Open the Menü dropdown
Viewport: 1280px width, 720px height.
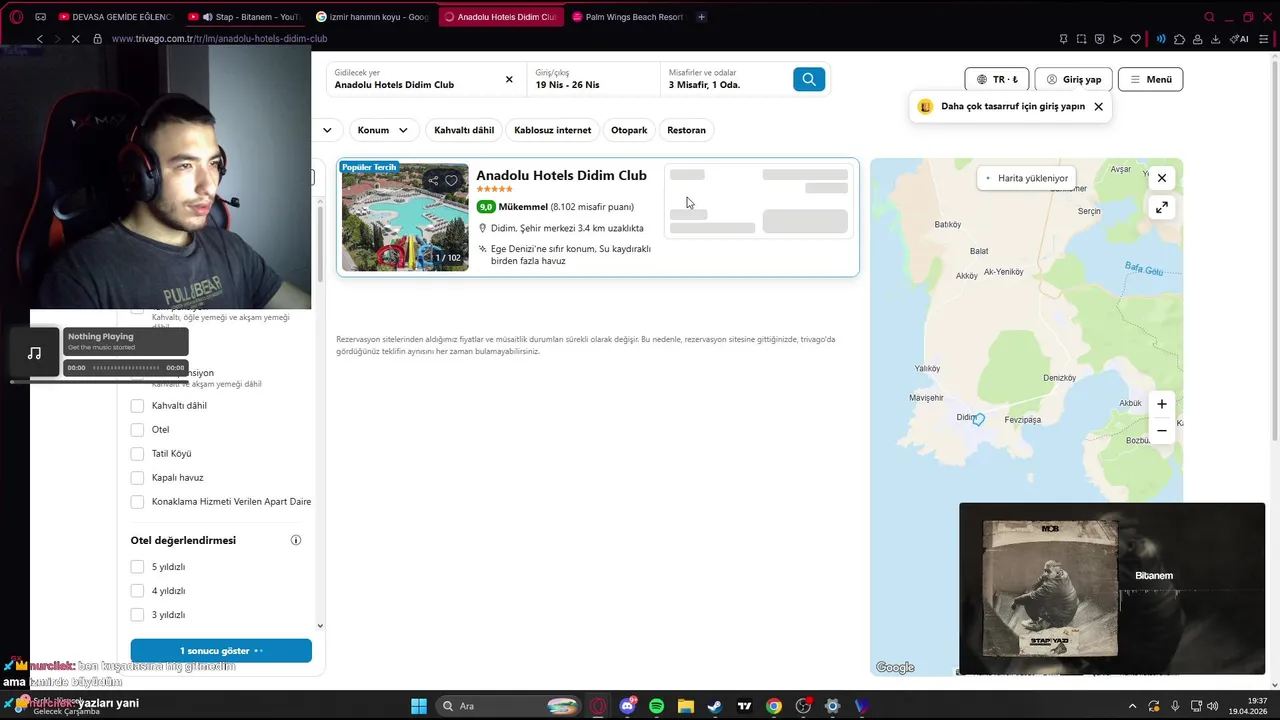point(1150,79)
